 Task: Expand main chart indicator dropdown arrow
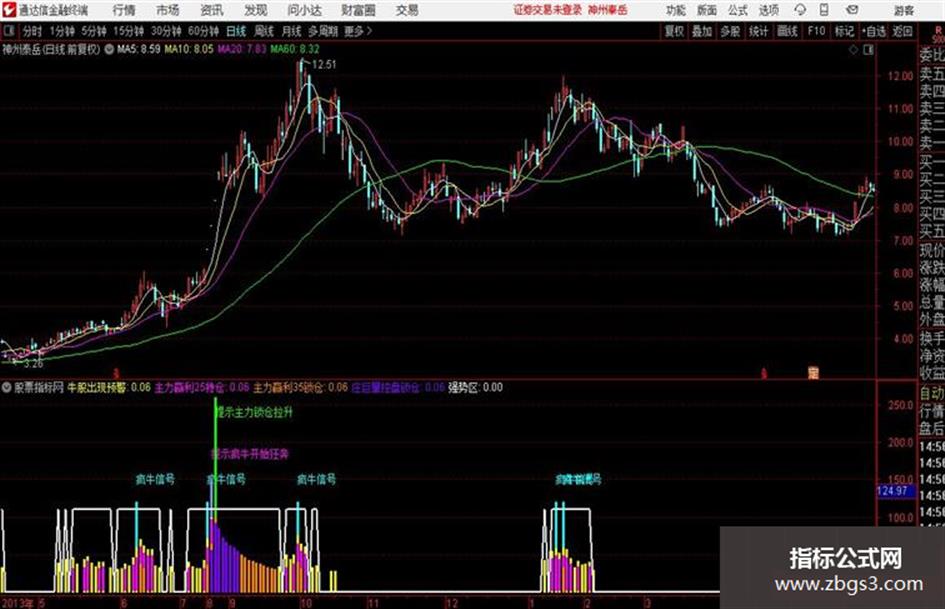tap(109, 49)
